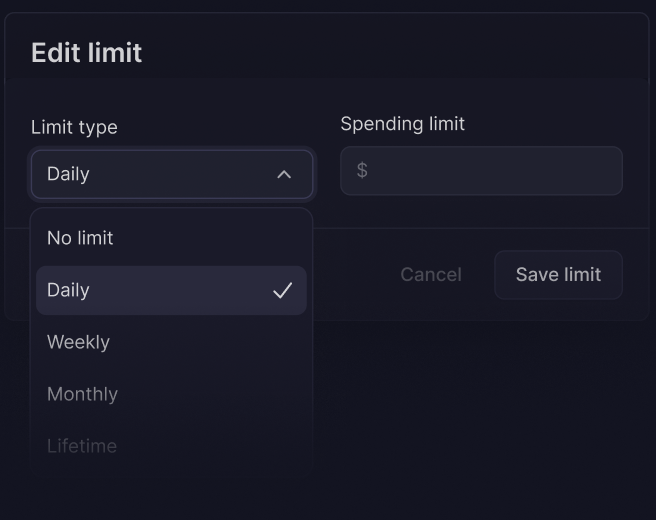The width and height of the screenshot is (656, 520).
Task: Cancel editing the limit
Action: (431, 274)
